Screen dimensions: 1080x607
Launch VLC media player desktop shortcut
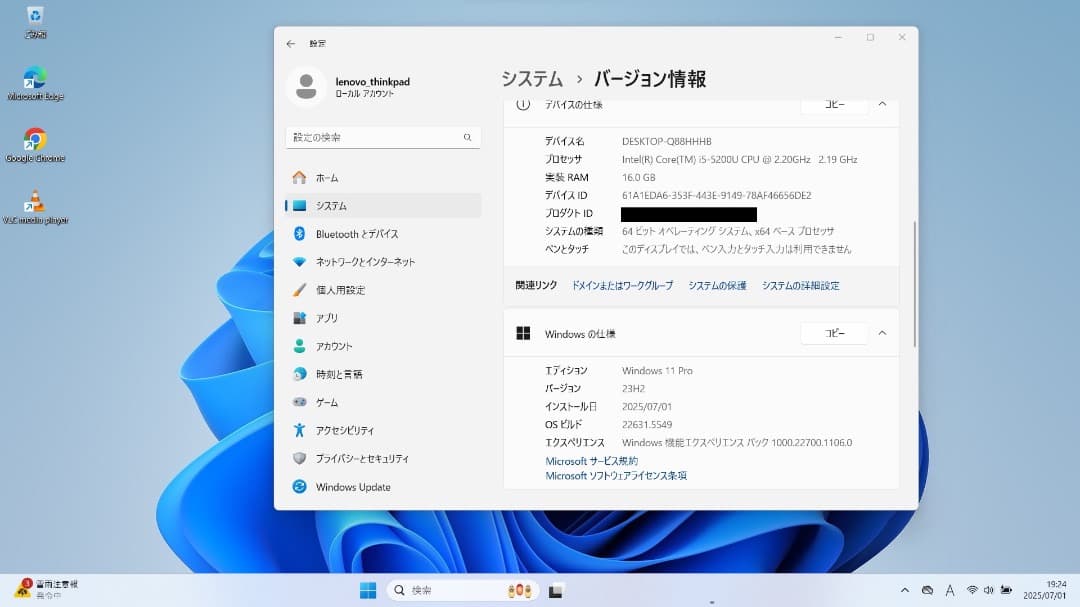[36, 197]
